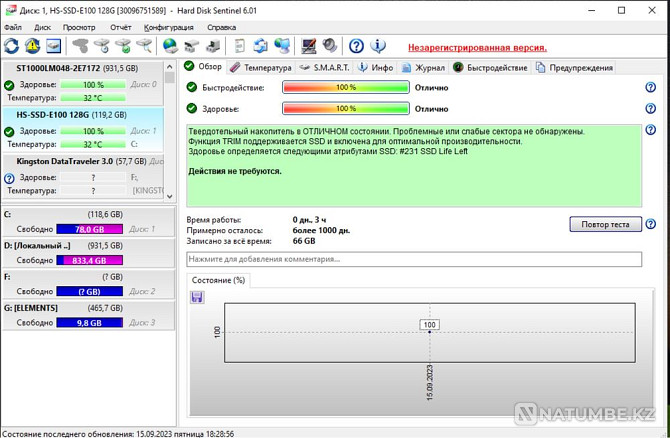The image size is (670, 438).
Task: Click the Незарегистрированная версия link
Action: point(477,47)
